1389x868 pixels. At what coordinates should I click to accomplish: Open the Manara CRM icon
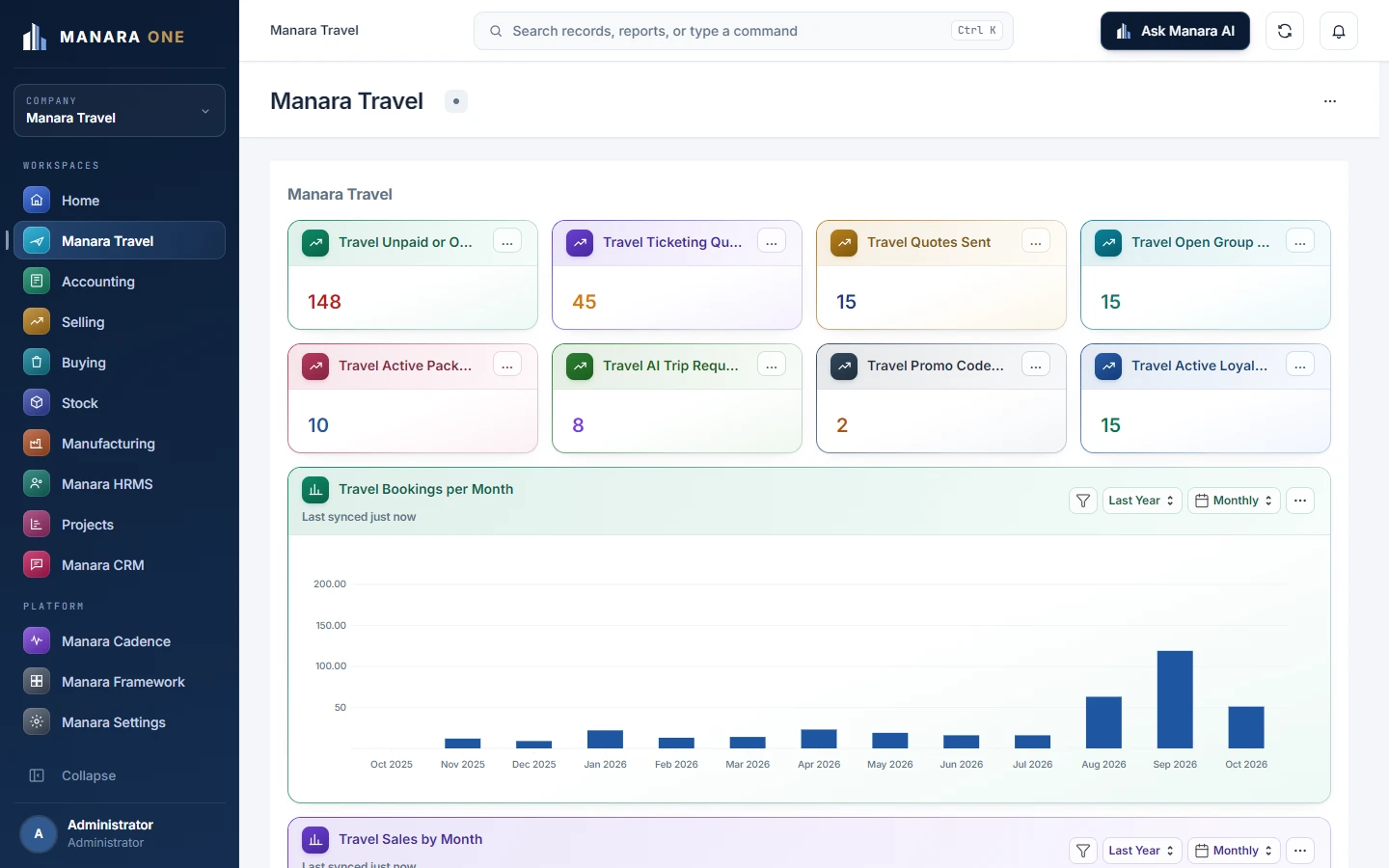coord(37,564)
